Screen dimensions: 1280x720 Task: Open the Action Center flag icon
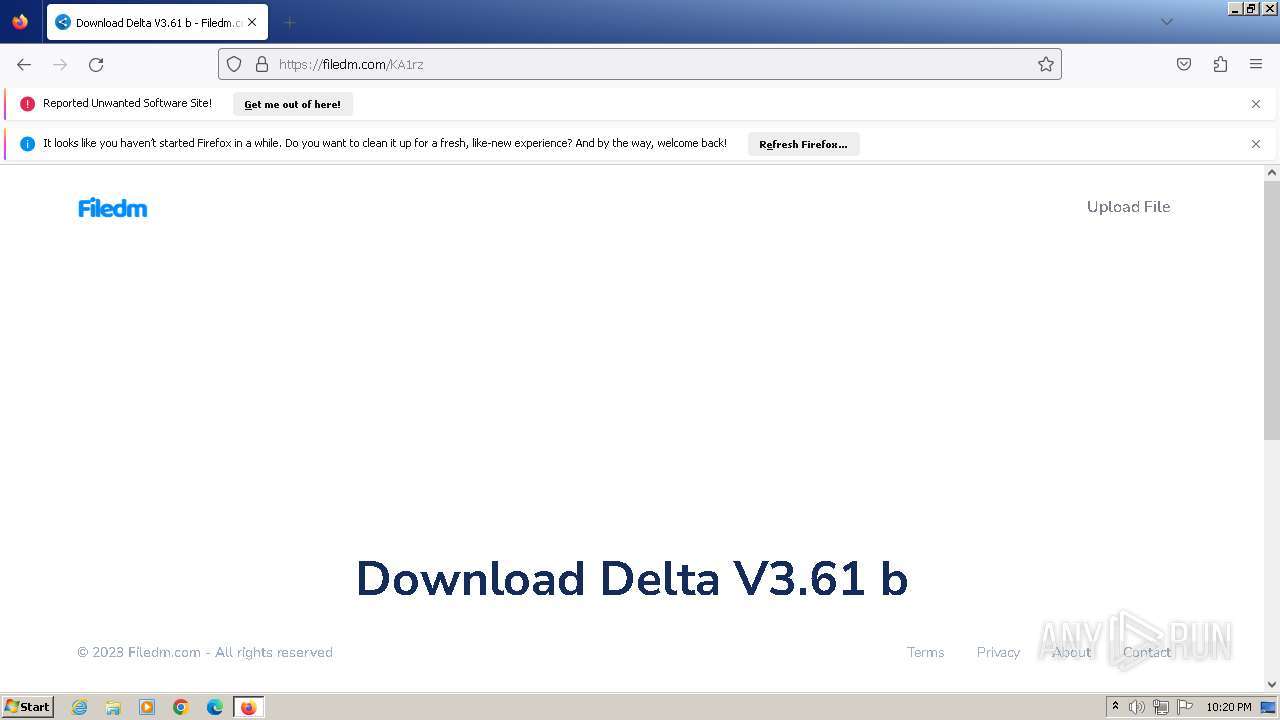coord(1185,707)
